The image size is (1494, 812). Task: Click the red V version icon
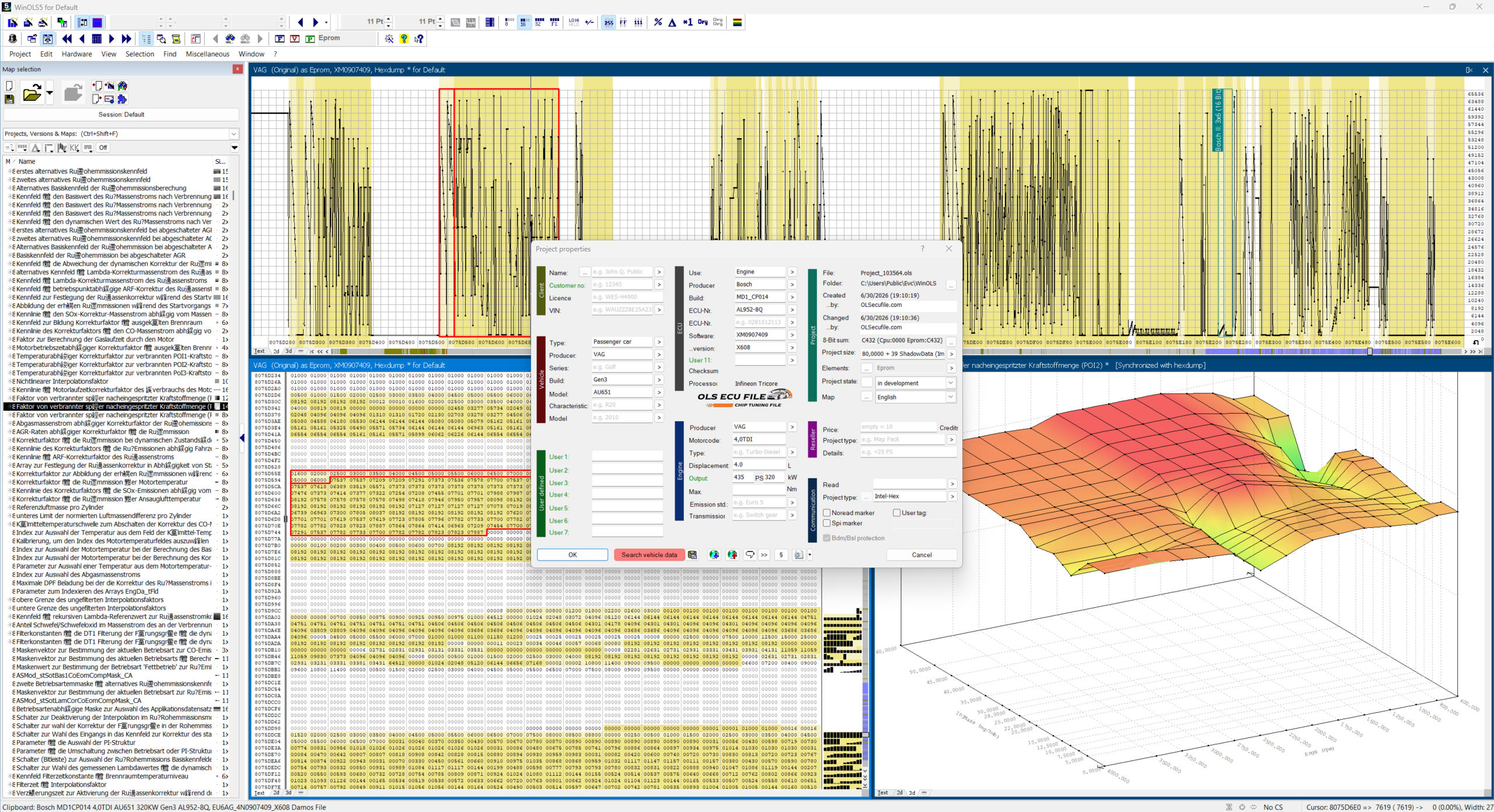295,38
